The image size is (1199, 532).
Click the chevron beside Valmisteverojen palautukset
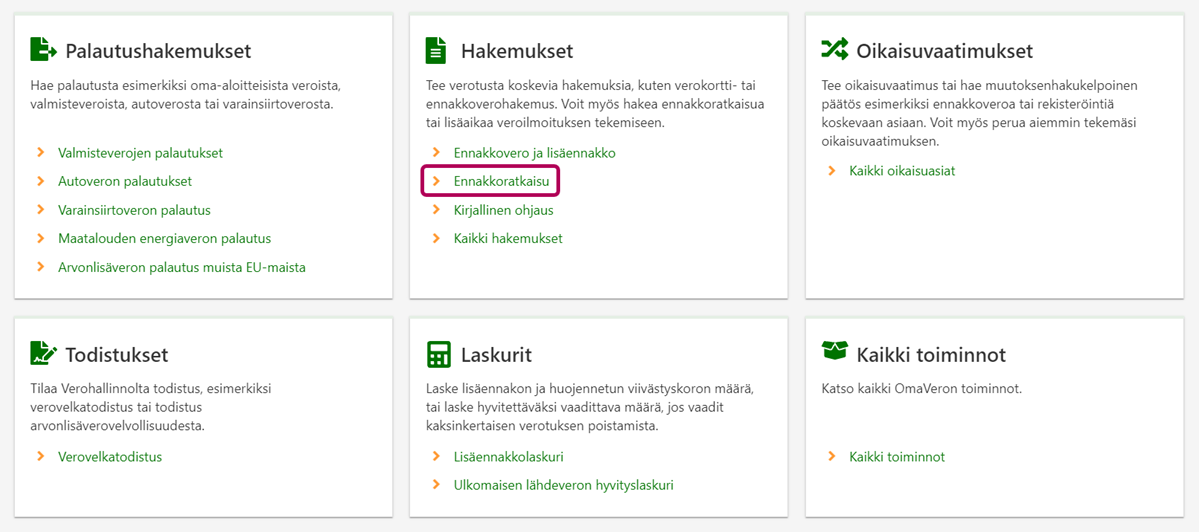41,153
